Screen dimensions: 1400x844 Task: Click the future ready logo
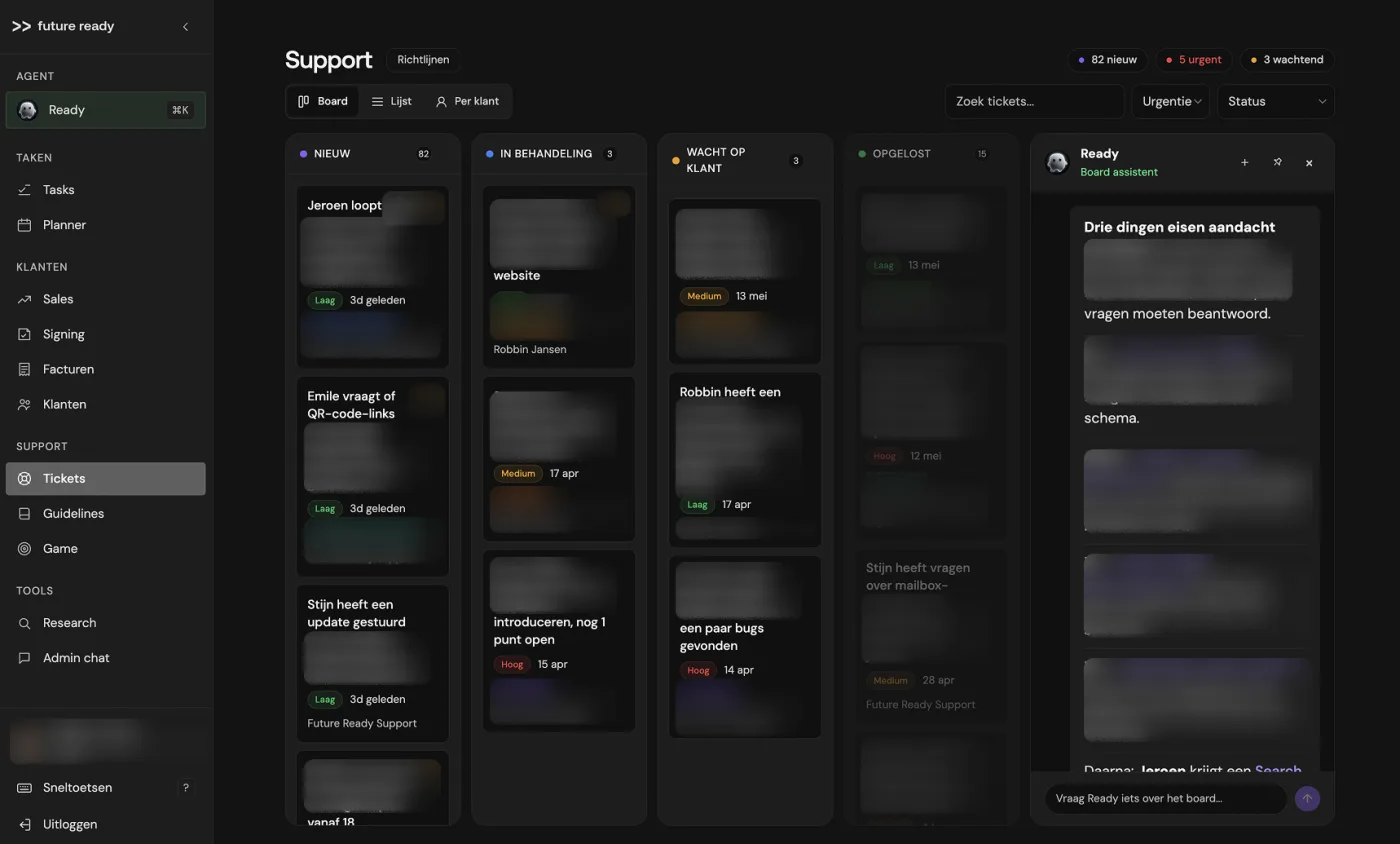(x=63, y=27)
